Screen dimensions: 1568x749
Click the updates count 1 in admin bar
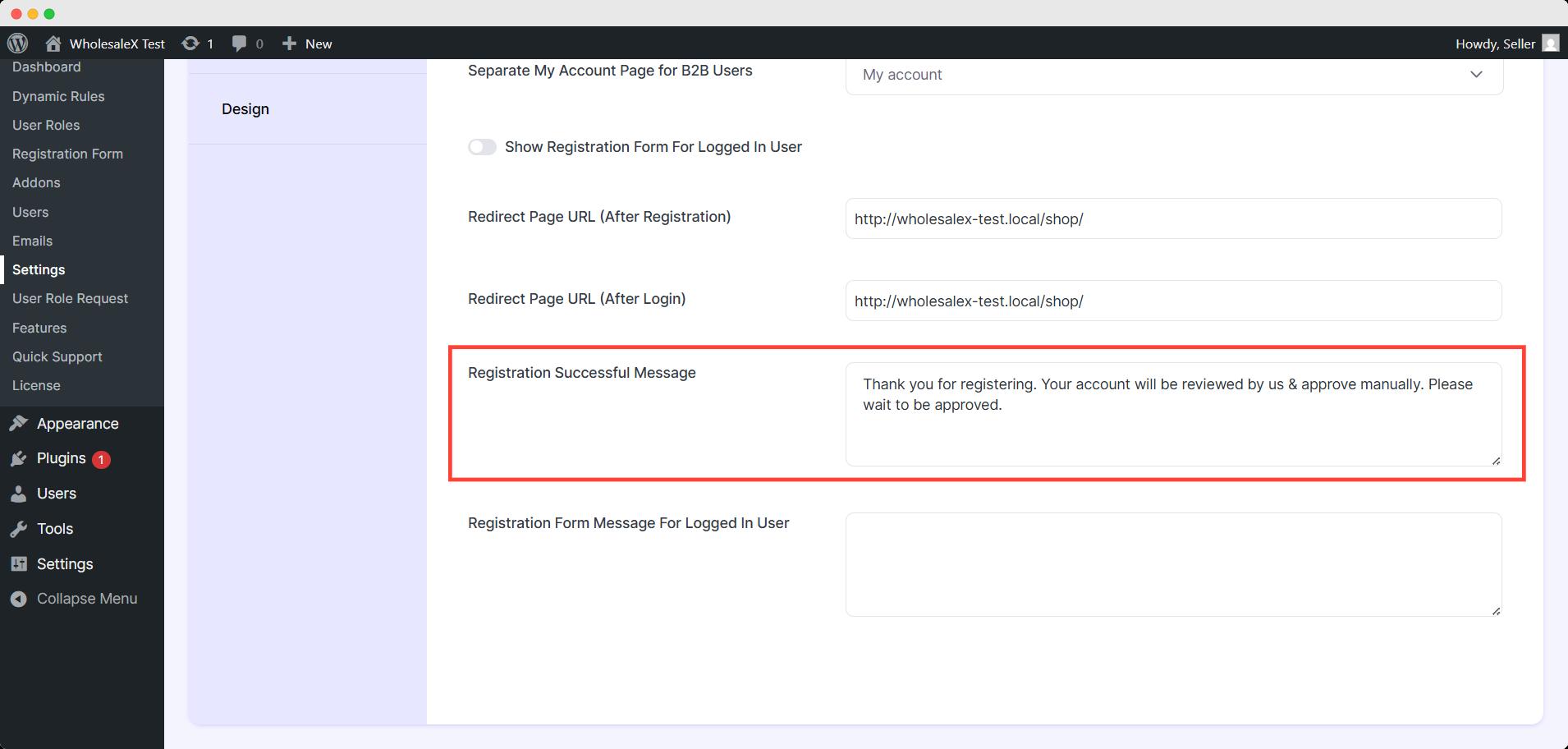point(210,44)
